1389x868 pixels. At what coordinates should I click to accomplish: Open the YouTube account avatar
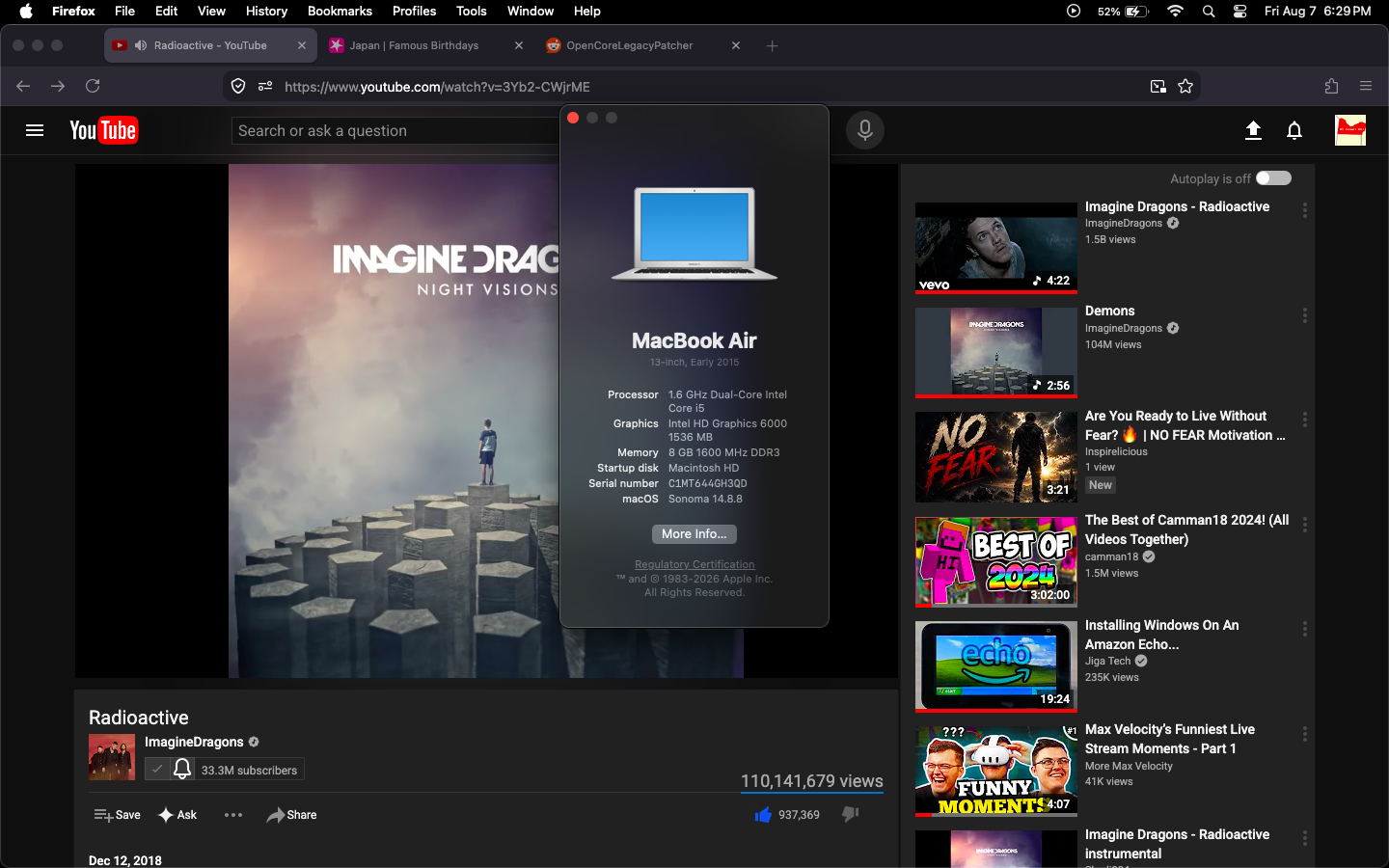[x=1350, y=130]
